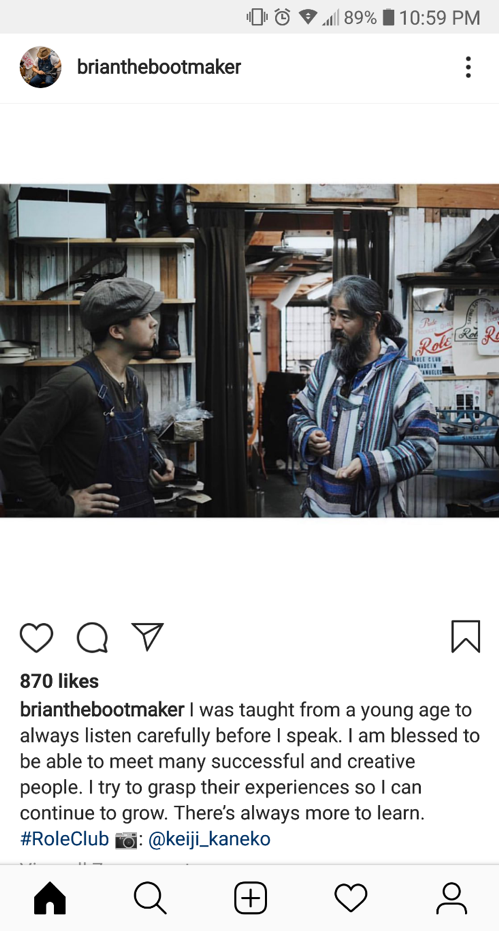Tap the alarm clock status icon
The height and width of the screenshot is (931, 499).
point(282,17)
